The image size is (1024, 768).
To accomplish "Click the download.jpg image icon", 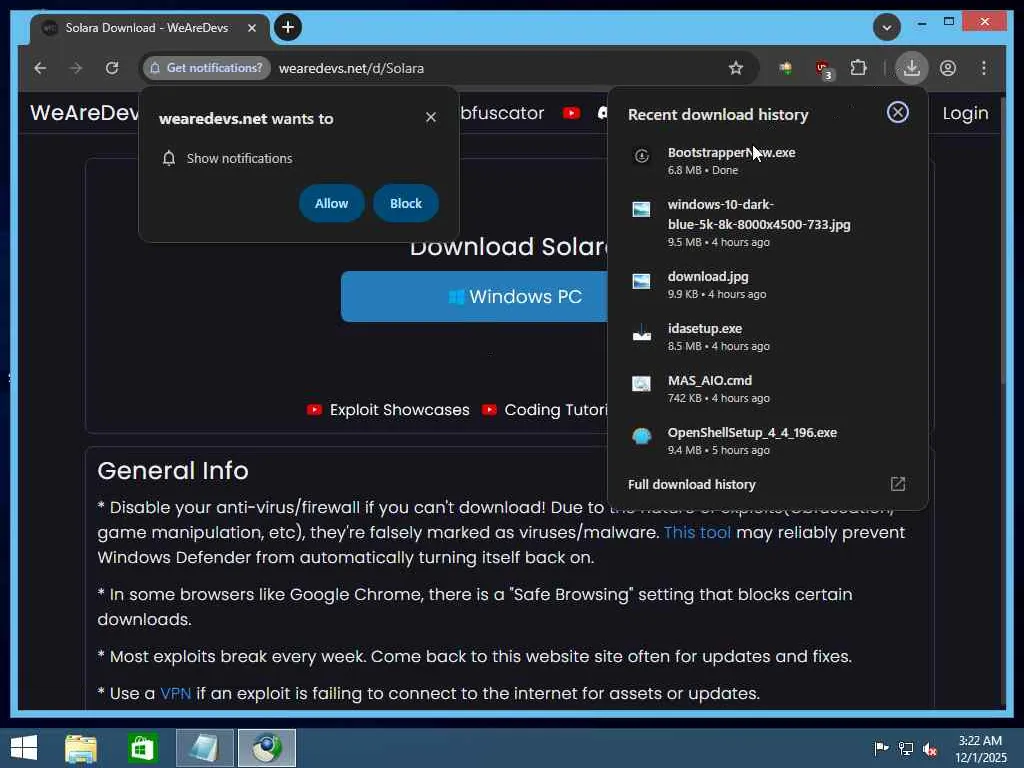I will tap(641, 281).
